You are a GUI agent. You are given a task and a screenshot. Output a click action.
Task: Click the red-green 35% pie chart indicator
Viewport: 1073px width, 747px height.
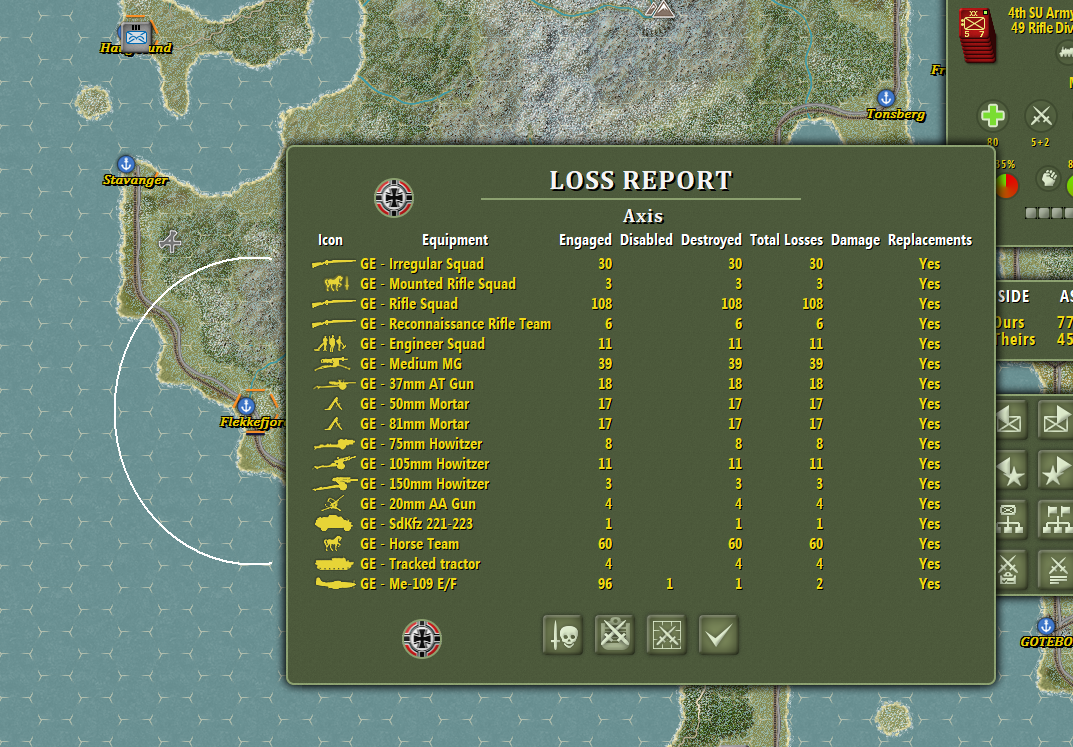[x=1007, y=185]
